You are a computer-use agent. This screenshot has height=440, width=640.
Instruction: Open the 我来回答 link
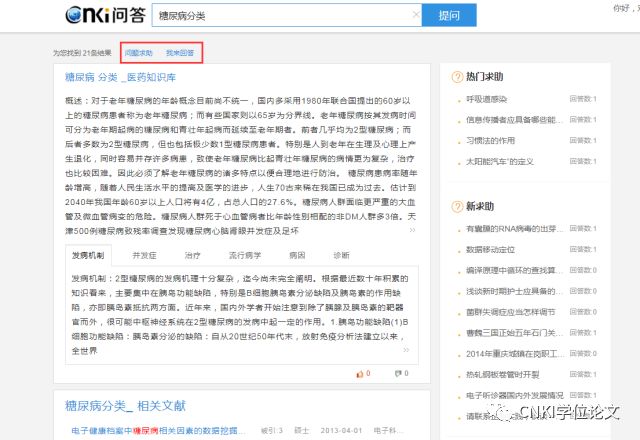coord(180,53)
